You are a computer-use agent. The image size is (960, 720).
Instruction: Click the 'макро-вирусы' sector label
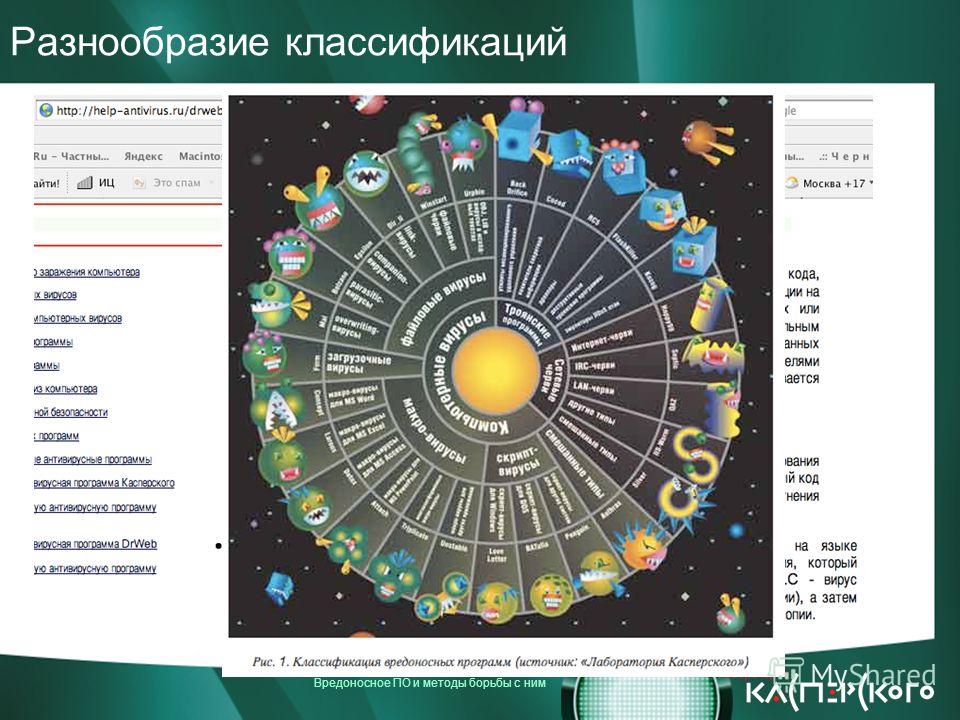coord(434,430)
